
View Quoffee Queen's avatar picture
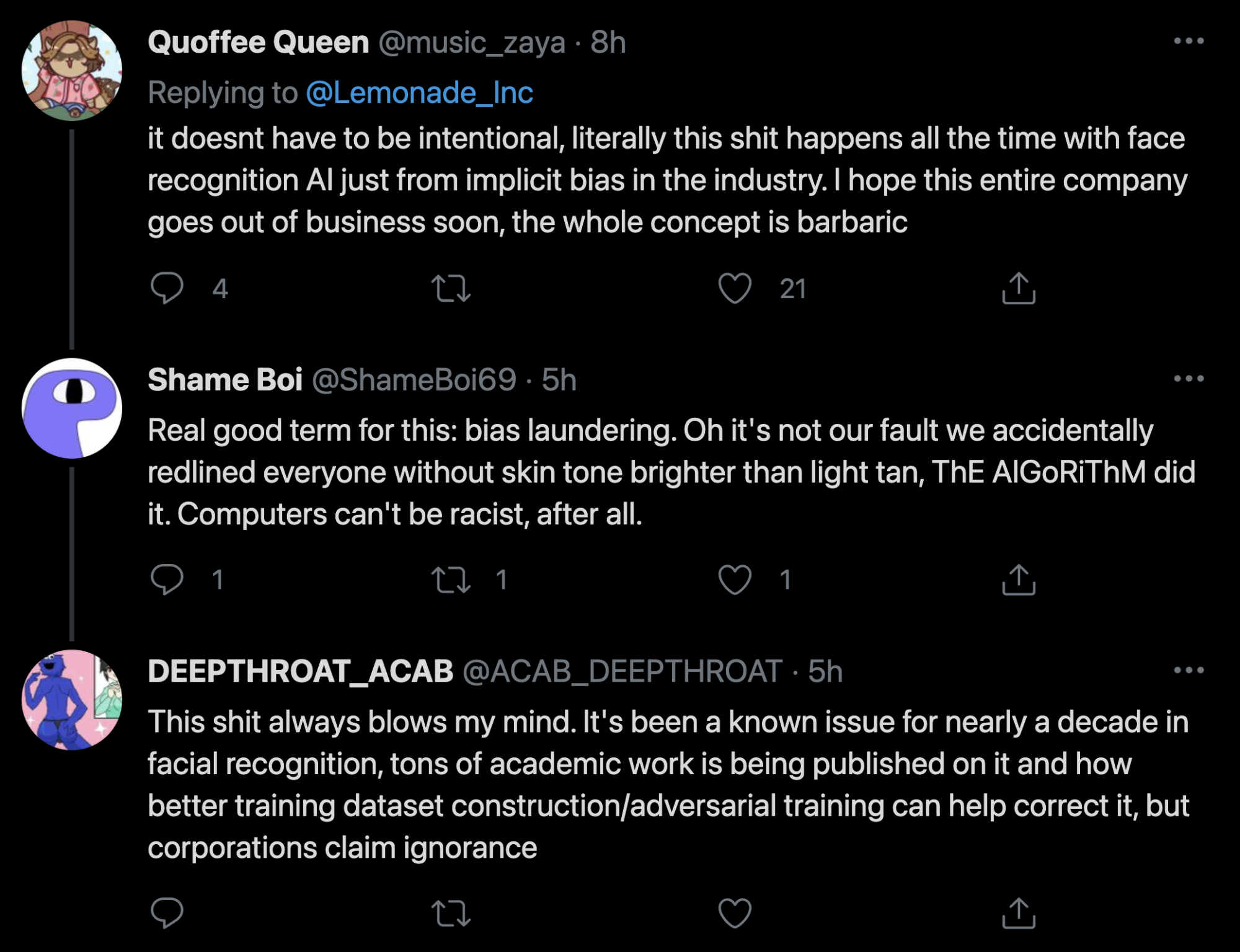click(x=72, y=70)
